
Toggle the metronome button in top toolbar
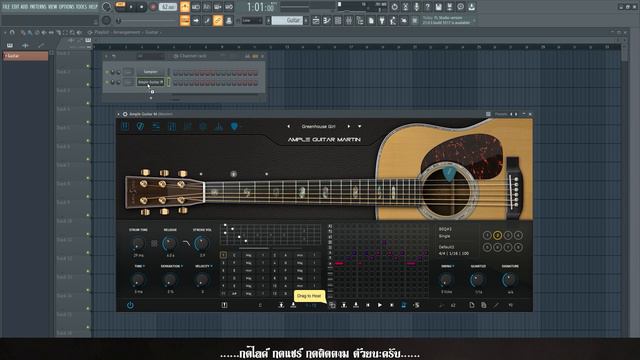click(185, 7)
